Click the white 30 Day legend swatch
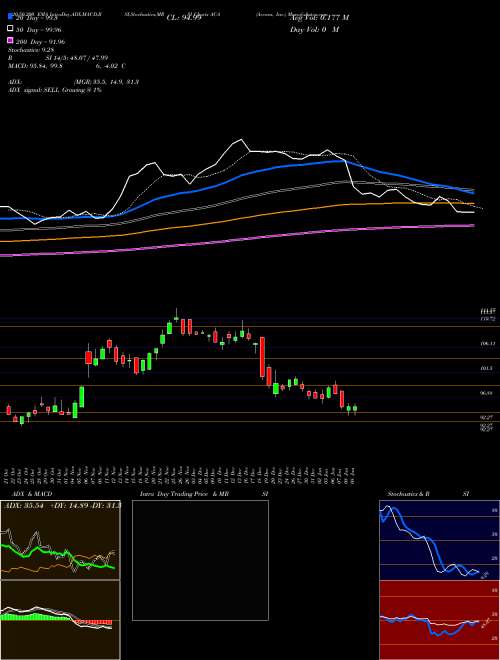The height and width of the screenshot is (660, 500). tap(10, 29)
